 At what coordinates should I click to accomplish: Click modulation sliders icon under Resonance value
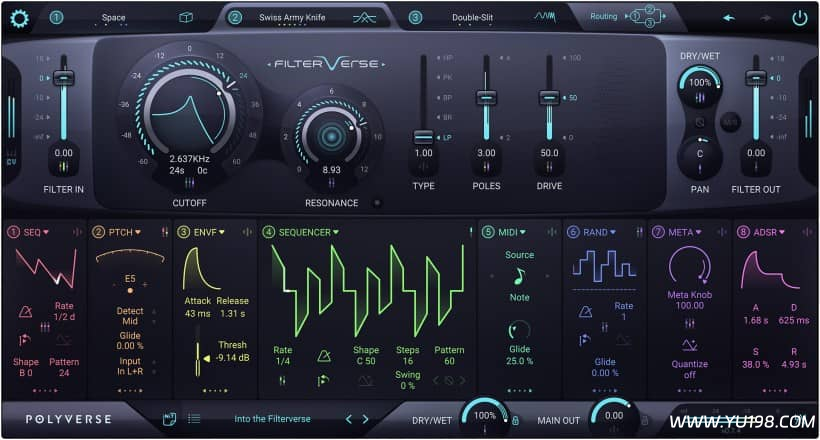click(332, 183)
